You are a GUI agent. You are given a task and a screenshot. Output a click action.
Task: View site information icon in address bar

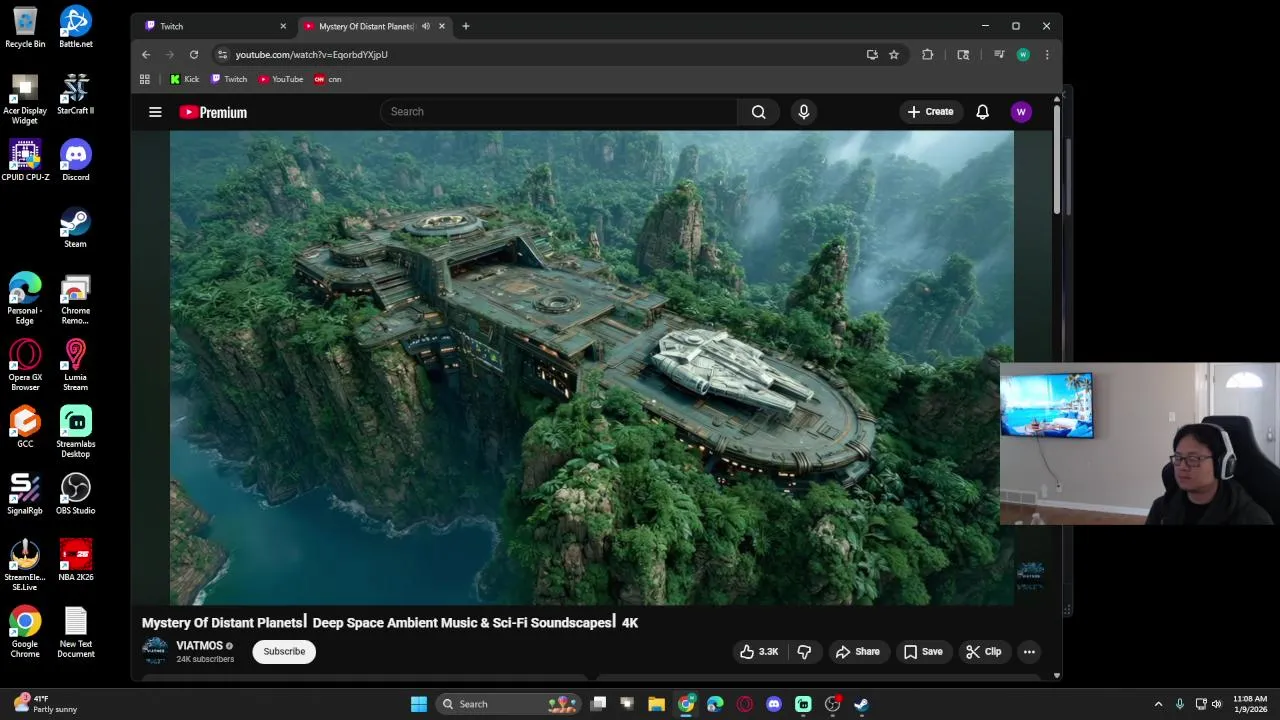[223, 55]
